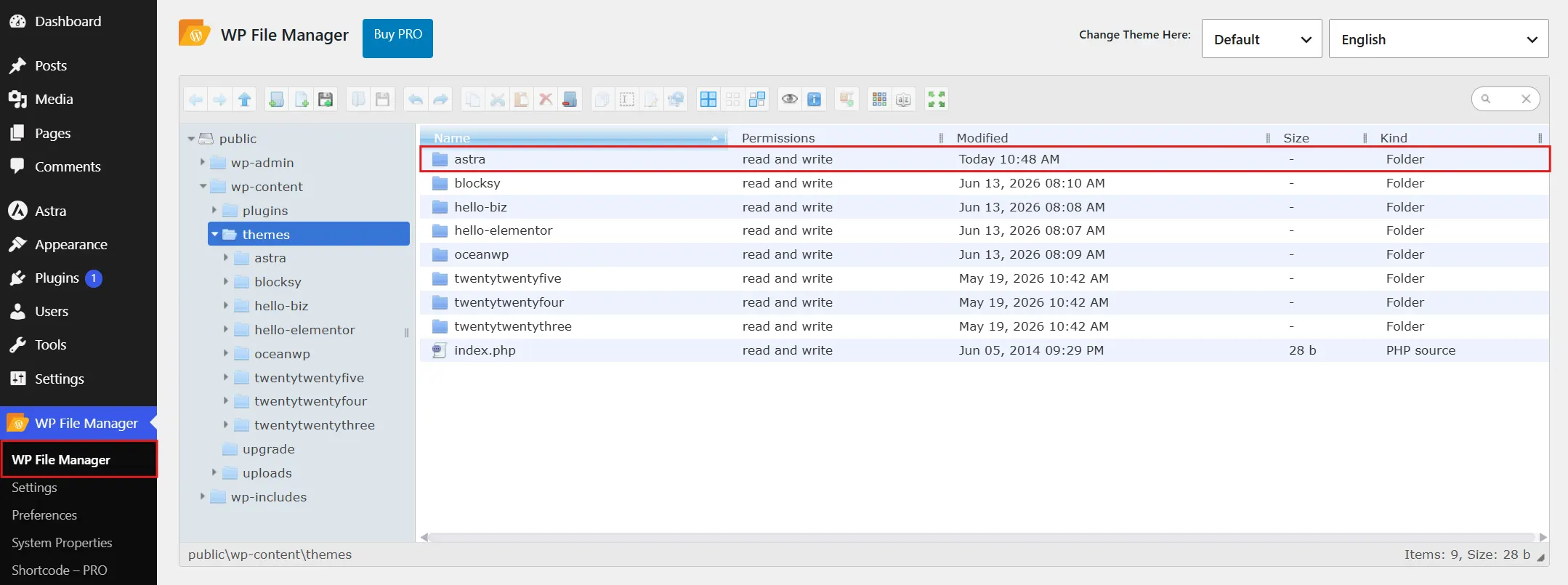Screen dimensions: 1568x585
Task: Open the System Properties submenu link
Action: coord(62,542)
